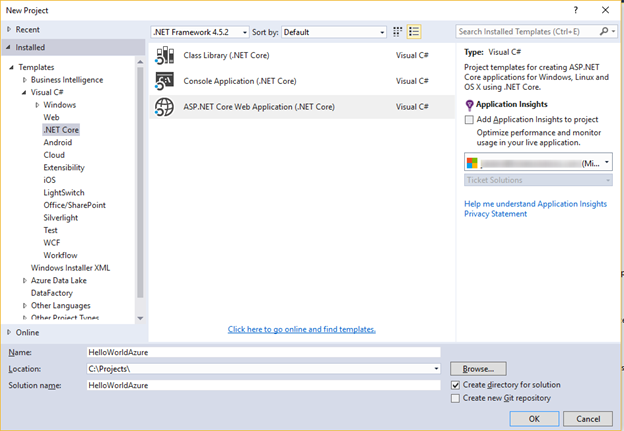The image size is (624, 431).
Task: Select the DataFactory category
Action: point(52,293)
